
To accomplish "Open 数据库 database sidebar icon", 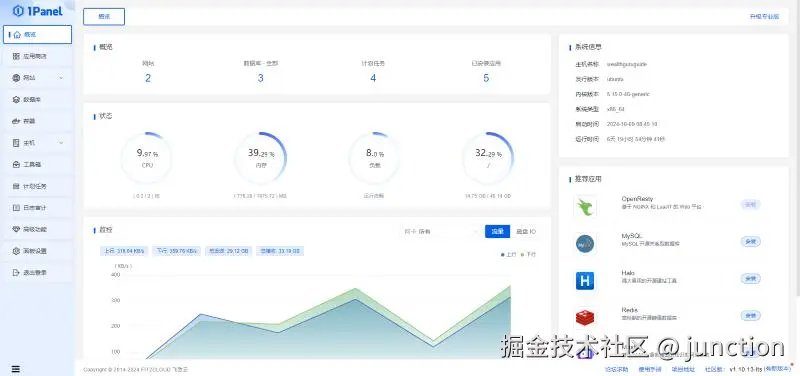I will coord(16,99).
